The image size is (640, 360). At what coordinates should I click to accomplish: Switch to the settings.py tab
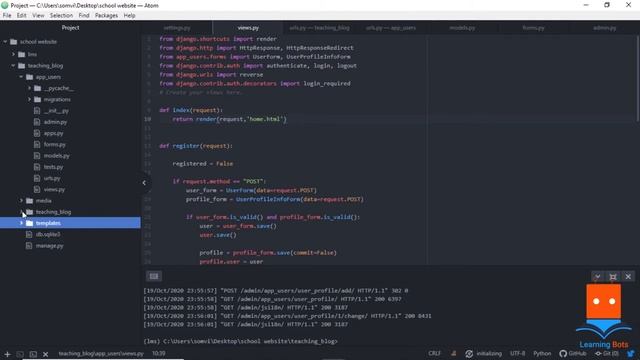coord(177,28)
